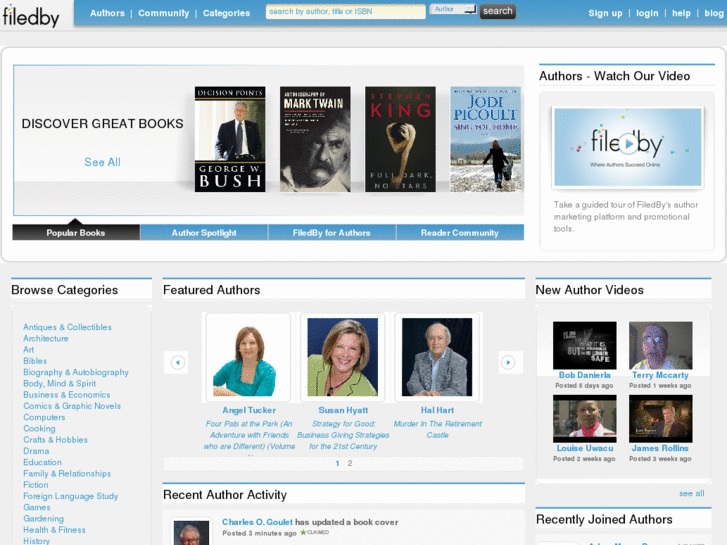Watch Bob Danierls author video
This screenshot has width=727, height=545.
pos(584,346)
